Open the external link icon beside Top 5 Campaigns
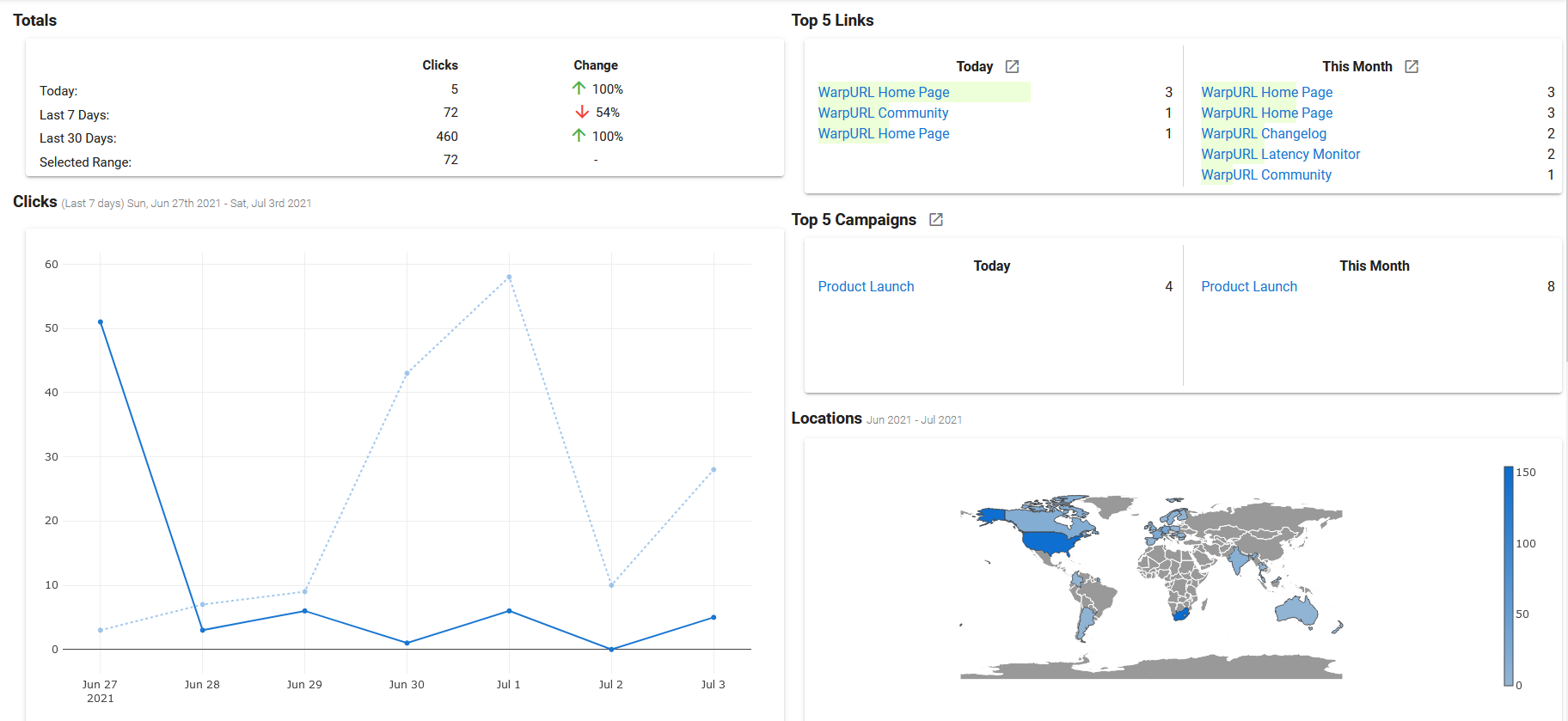Screen dimensions: 1568x721 936,220
